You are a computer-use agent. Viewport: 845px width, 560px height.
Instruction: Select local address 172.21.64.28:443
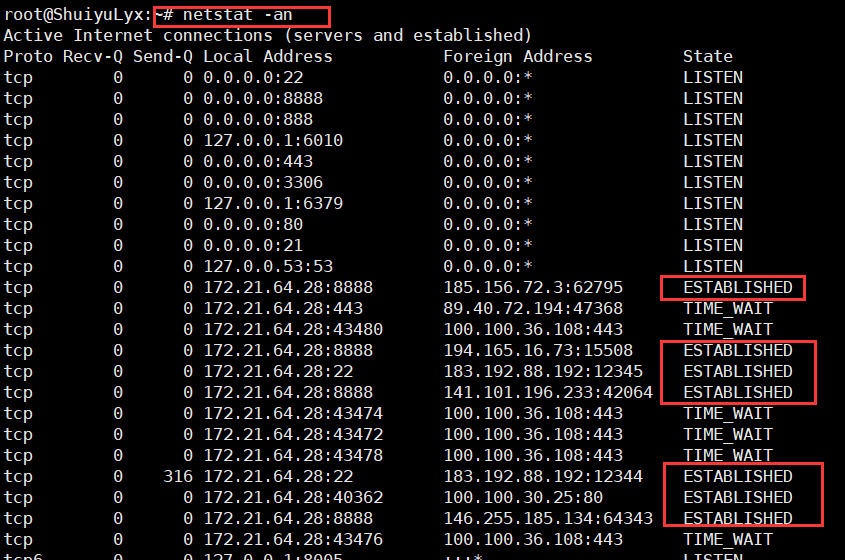283,309
